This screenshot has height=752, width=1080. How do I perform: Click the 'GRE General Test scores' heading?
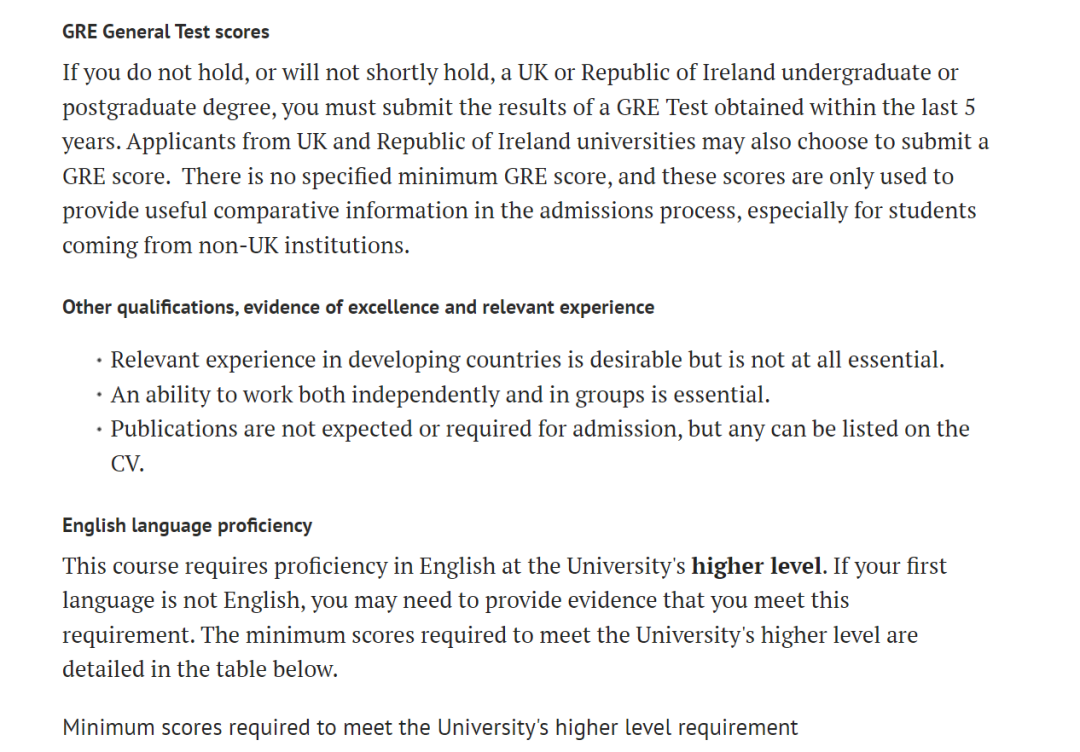pyautogui.click(x=165, y=32)
